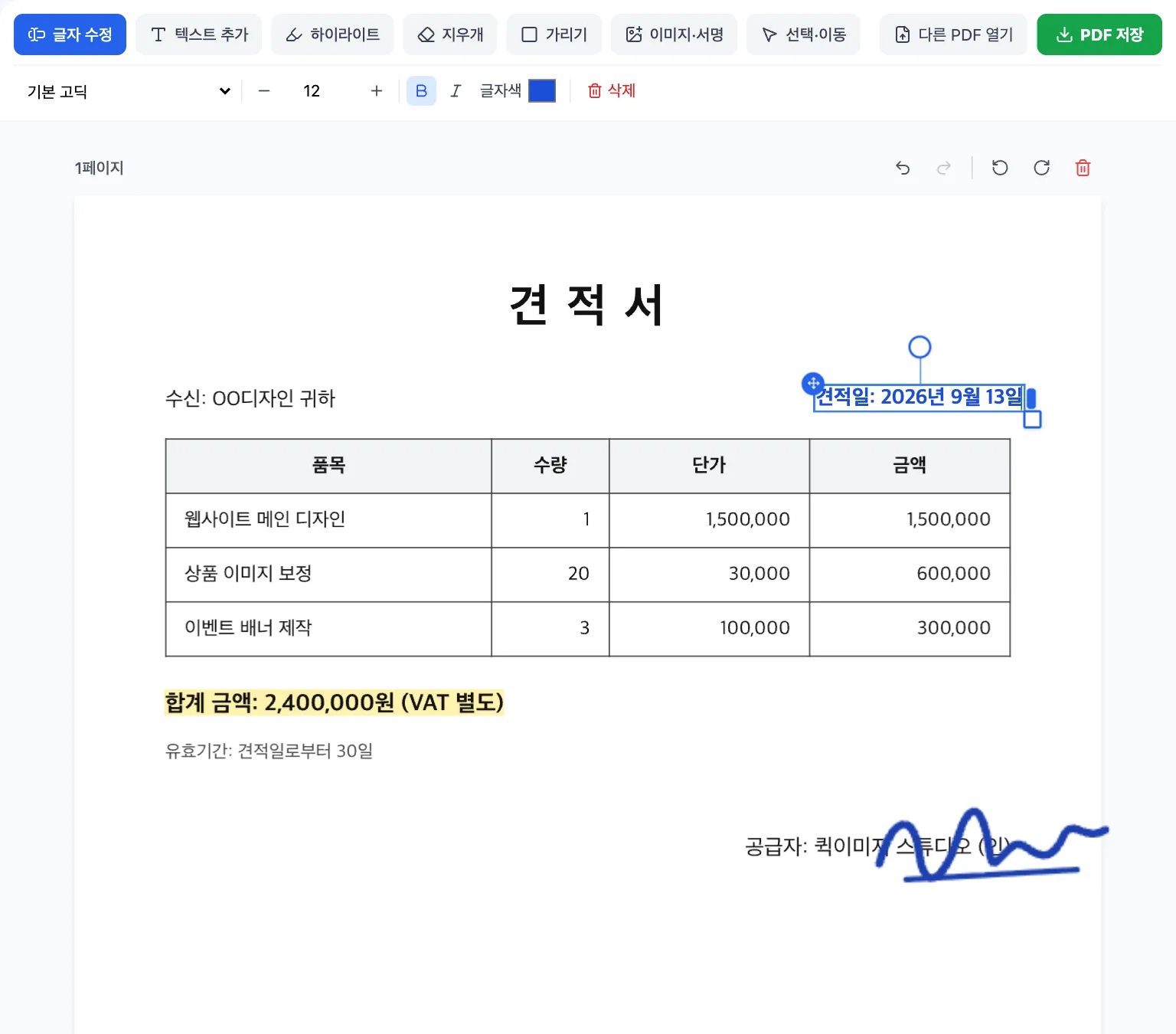Increase font size with the plus button
This screenshot has width=1176, height=1034.
pyautogui.click(x=377, y=91)
